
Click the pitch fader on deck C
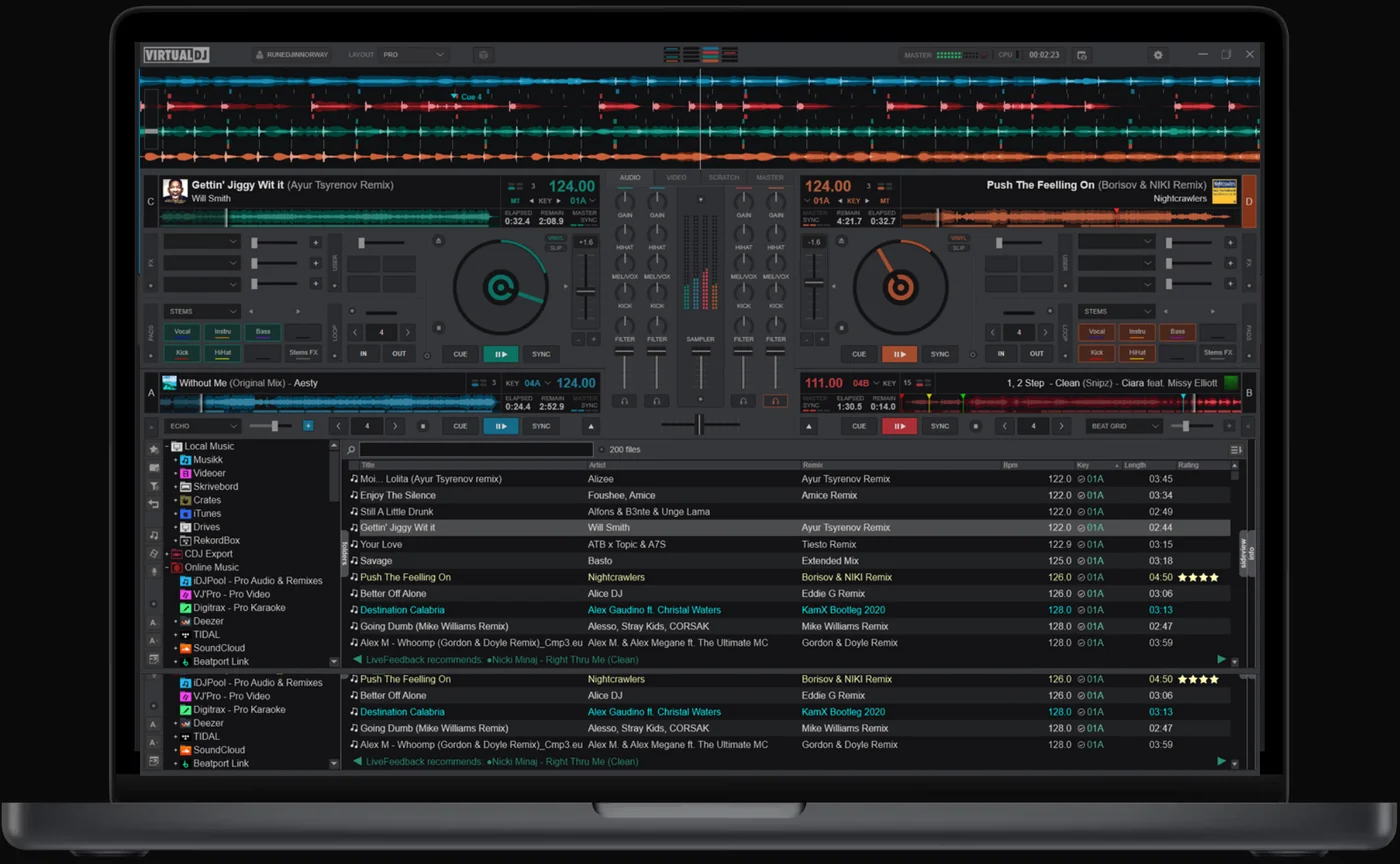(586, 289)
